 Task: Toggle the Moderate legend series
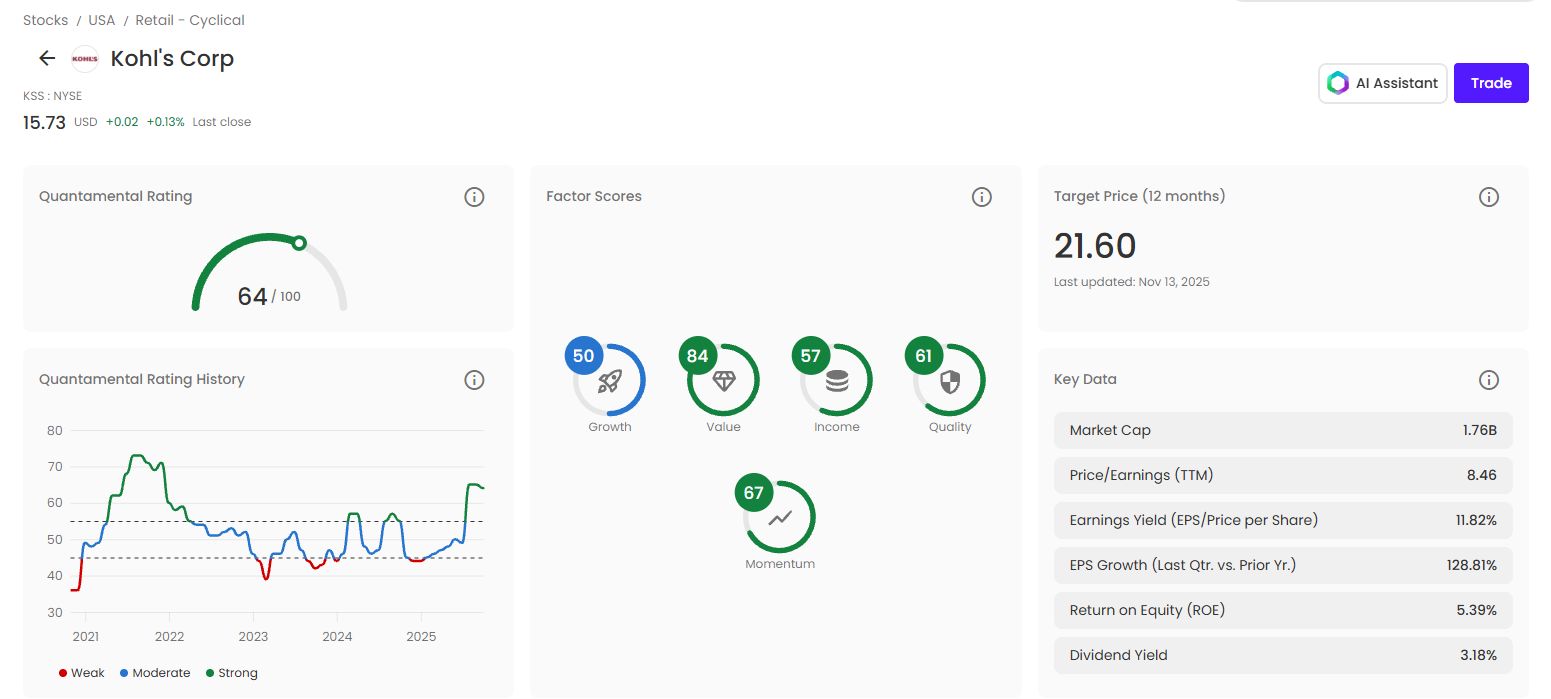[155, 673]
